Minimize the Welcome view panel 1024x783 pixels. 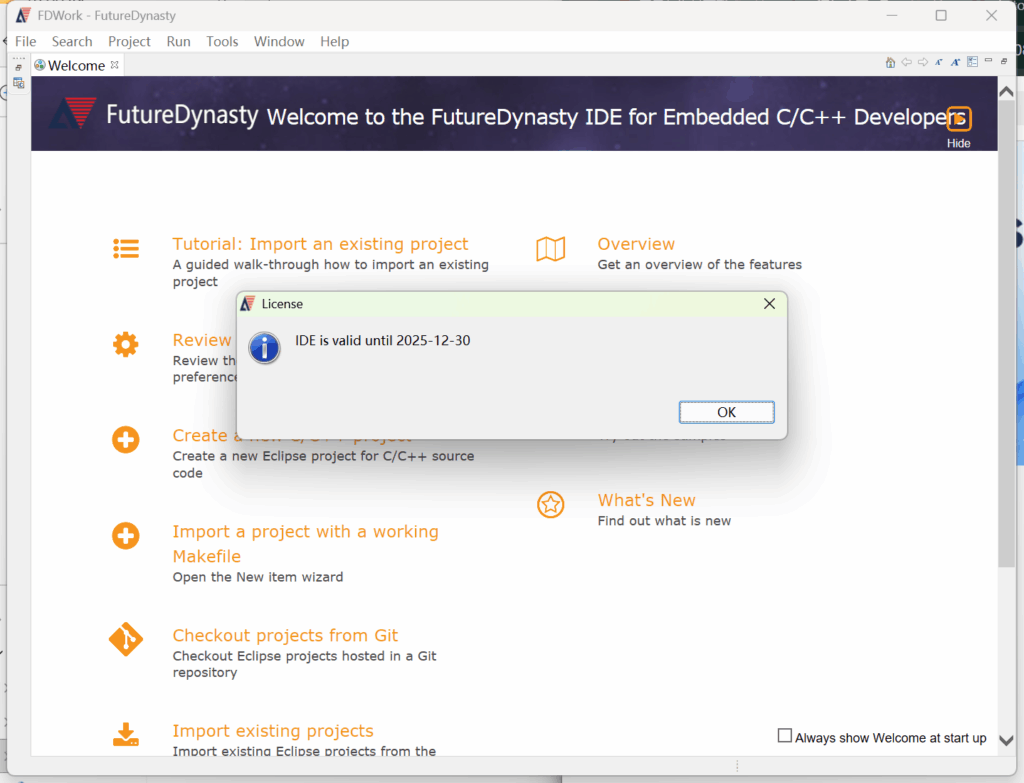[989, 61]
